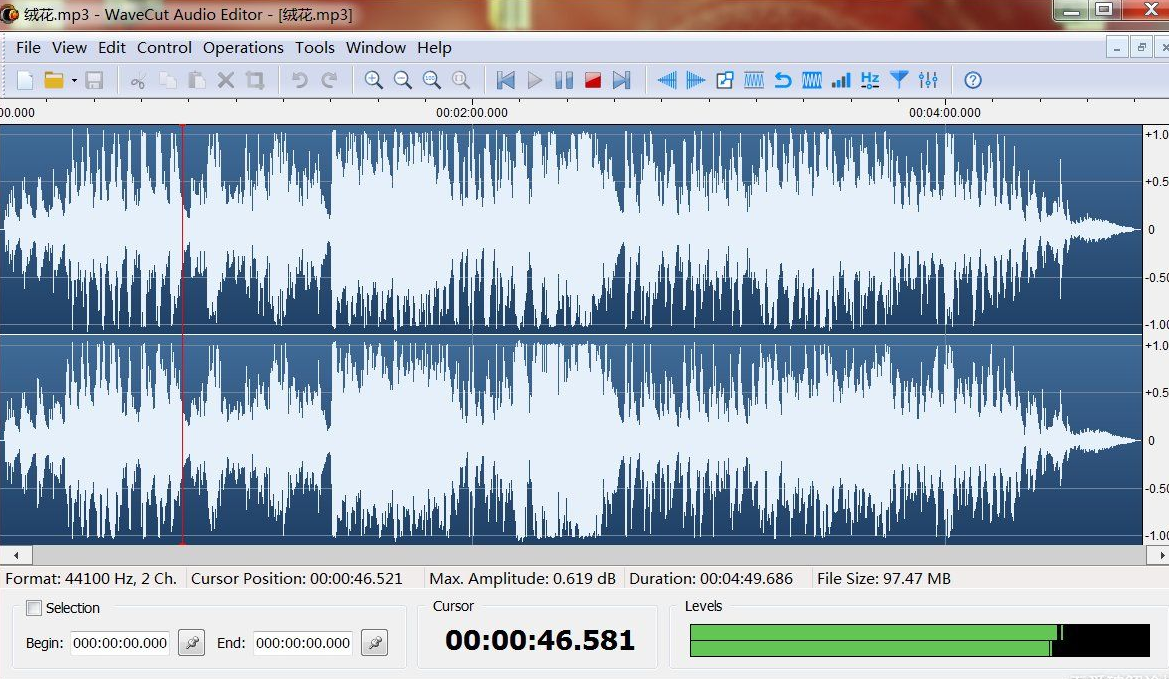
Task: Zoom out of the waveform
Action: (403, 80)
